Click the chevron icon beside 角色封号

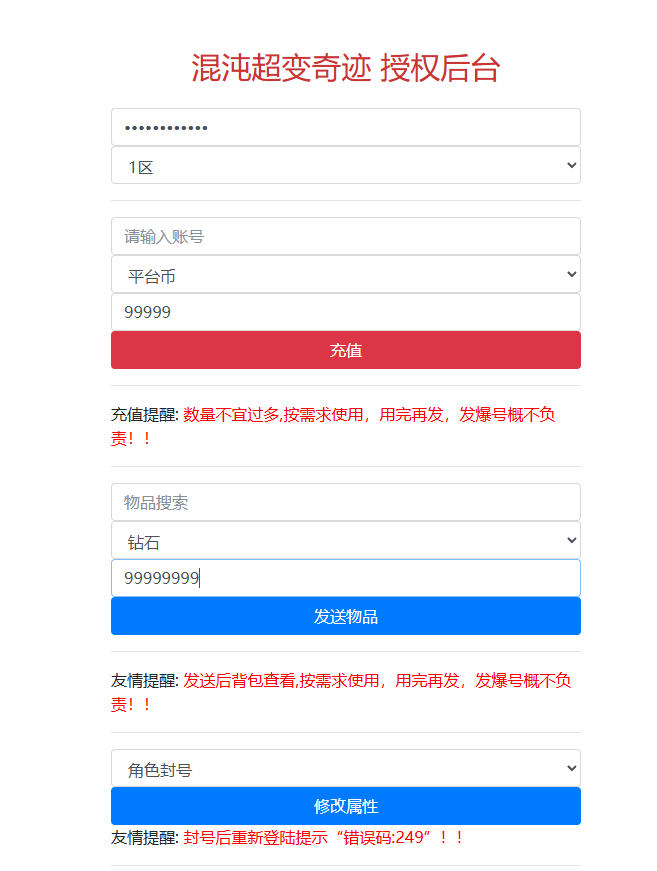click(x=570, y=768)
